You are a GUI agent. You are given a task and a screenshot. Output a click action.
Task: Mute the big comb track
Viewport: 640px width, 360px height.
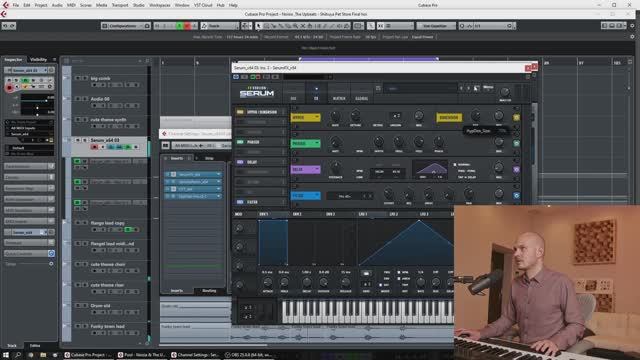coord(78,78)
